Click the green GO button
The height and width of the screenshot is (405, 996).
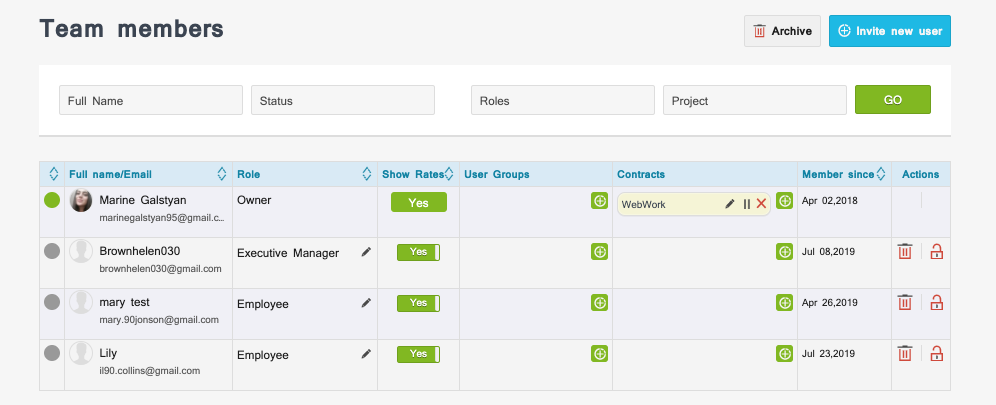(x=893, y=100)
